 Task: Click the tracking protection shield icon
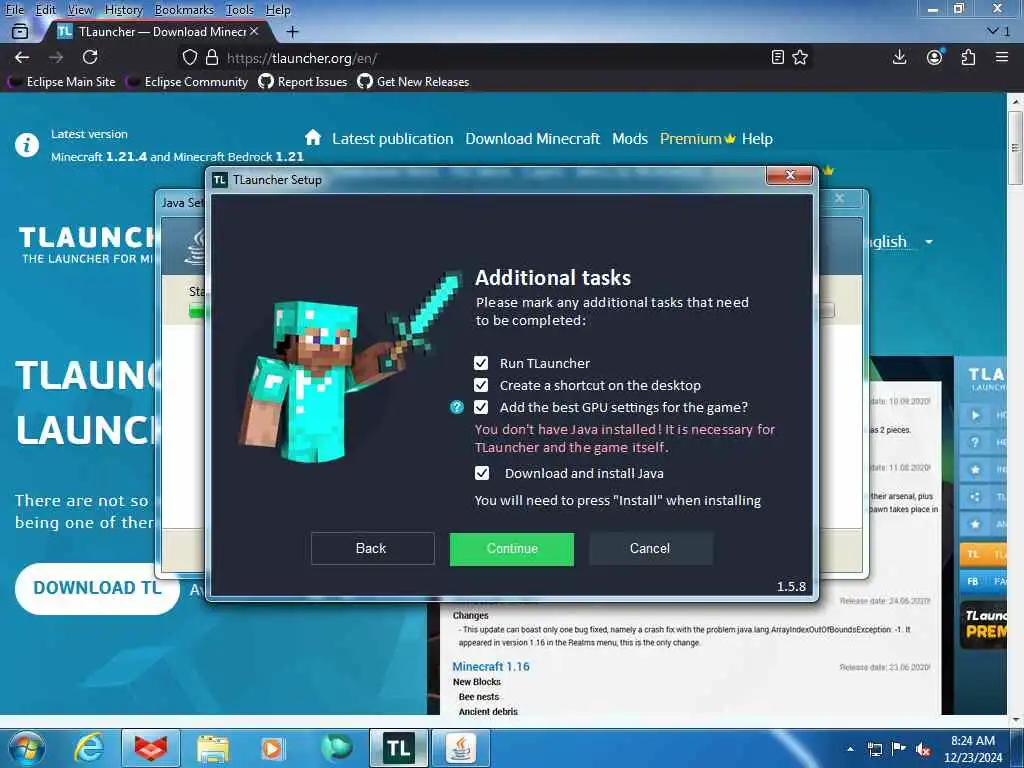tap(189, 57)
